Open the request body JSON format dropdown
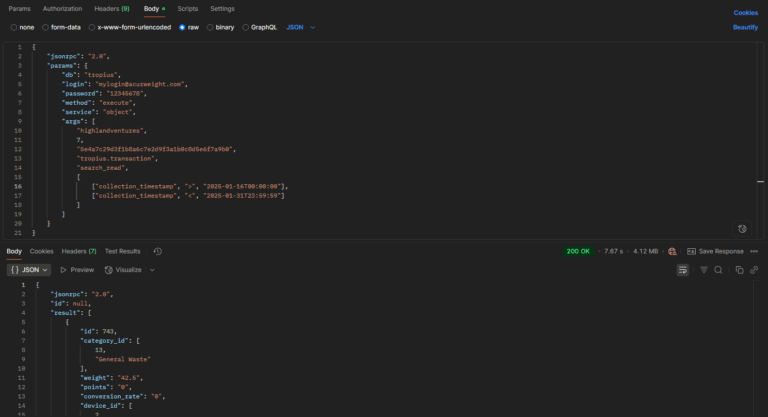Viewport: 768px width, 417px height. click(x=301, y=27)
